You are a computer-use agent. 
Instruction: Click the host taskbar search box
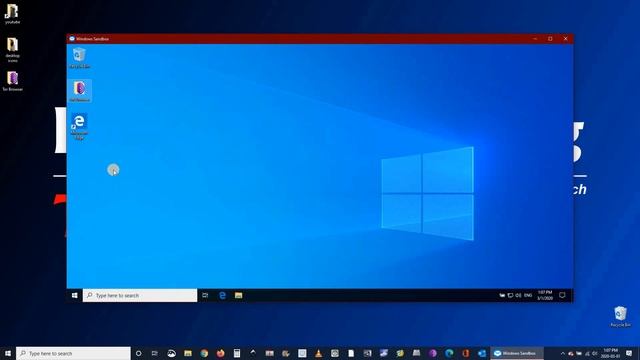73,353
